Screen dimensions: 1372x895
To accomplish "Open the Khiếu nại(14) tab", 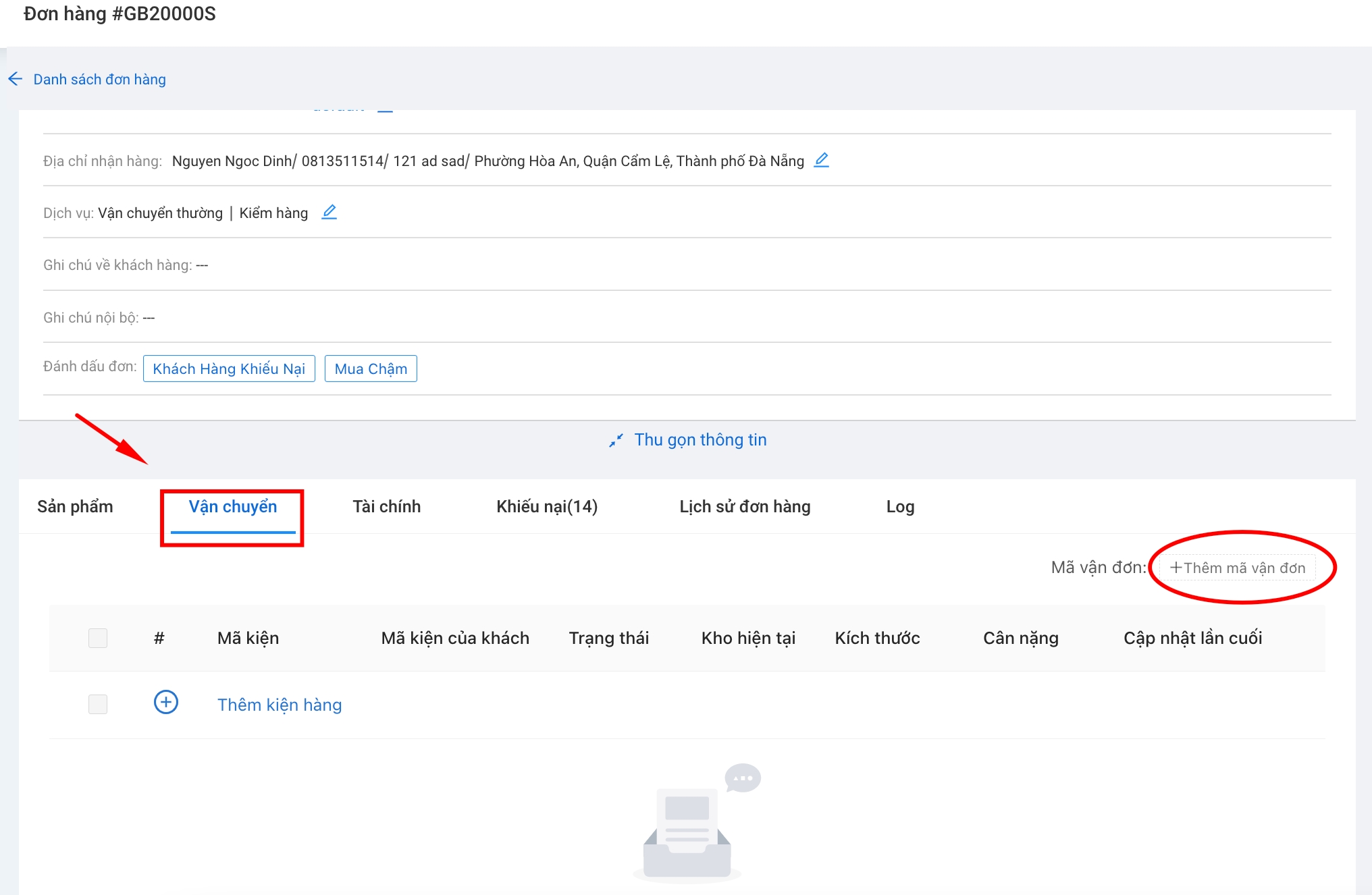I will tap(546, 507).
